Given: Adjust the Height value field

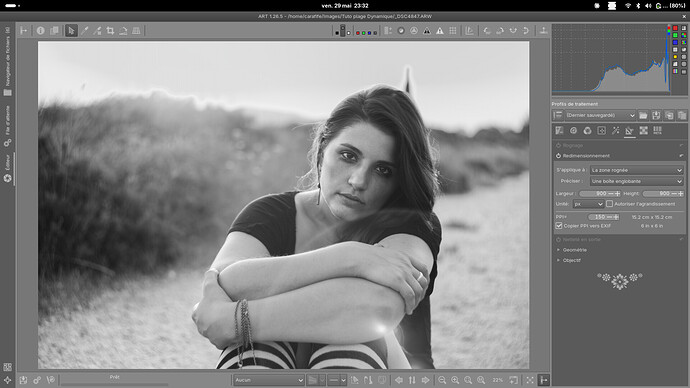Looking at the screenshot, I should 663,194.
